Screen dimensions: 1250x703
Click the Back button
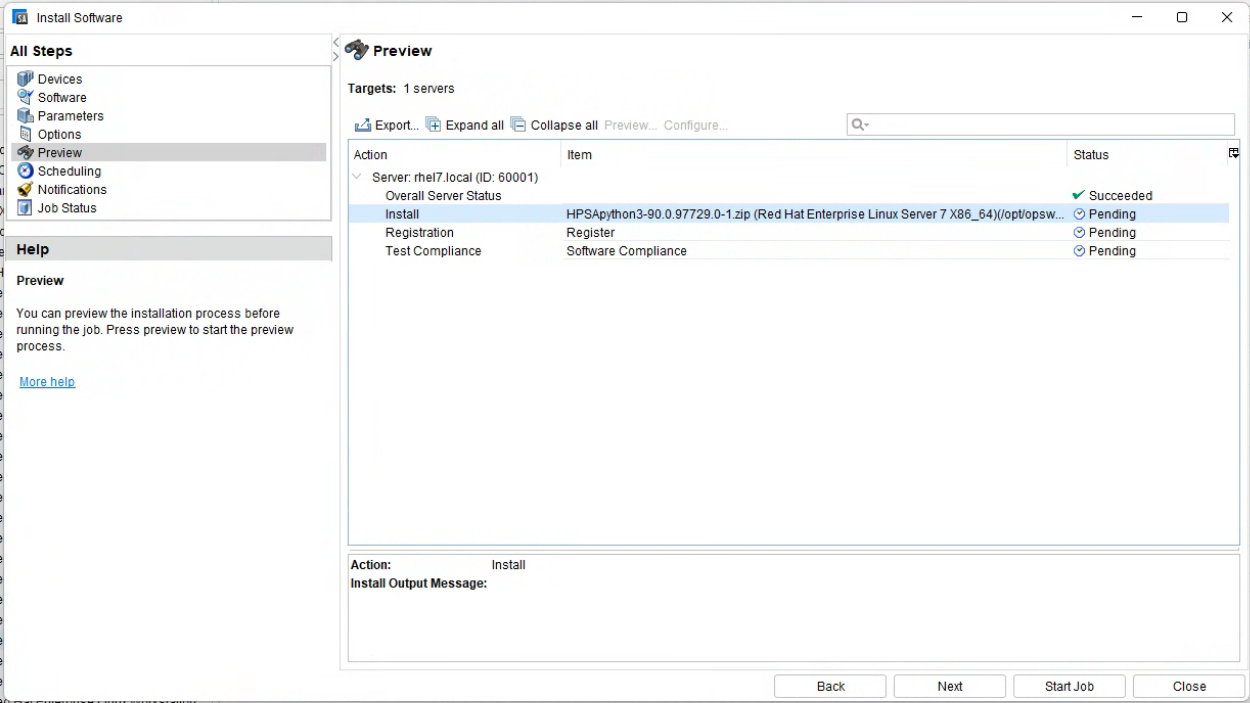pyautogui.click(x=830, y=686)
